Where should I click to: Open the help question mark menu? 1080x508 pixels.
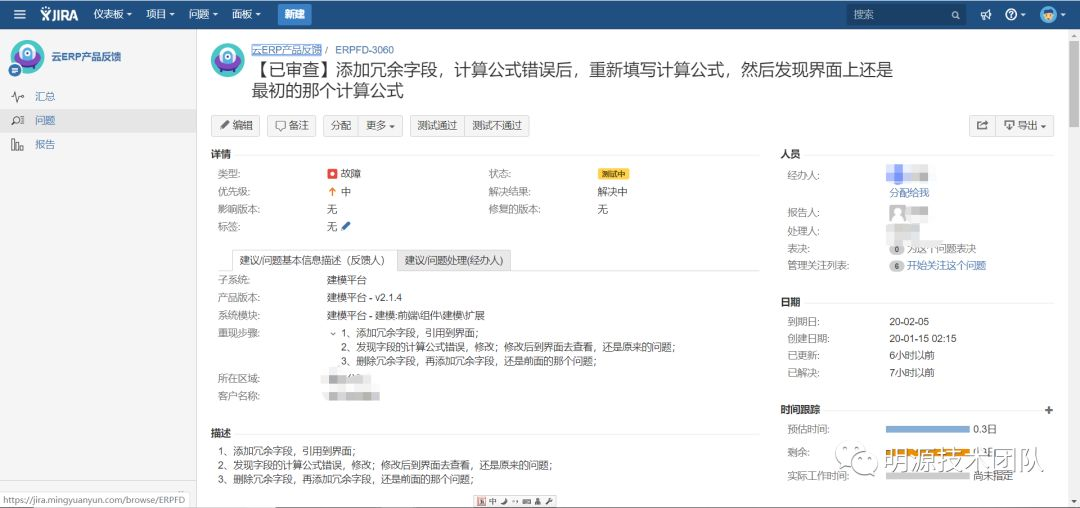point(1015,14)
